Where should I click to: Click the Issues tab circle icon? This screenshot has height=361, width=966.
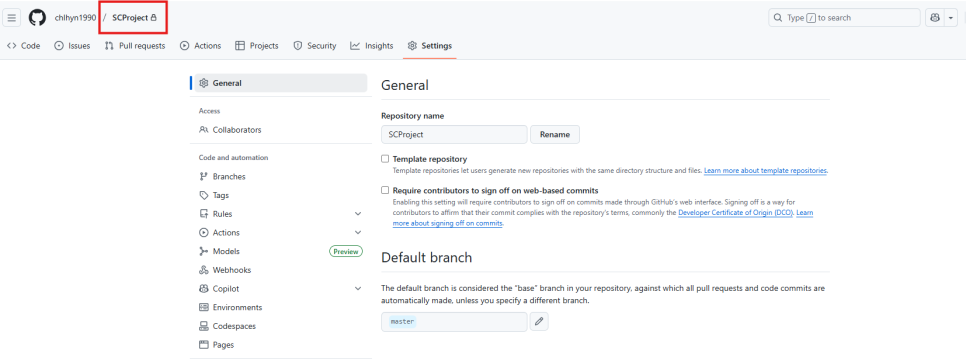59,46
